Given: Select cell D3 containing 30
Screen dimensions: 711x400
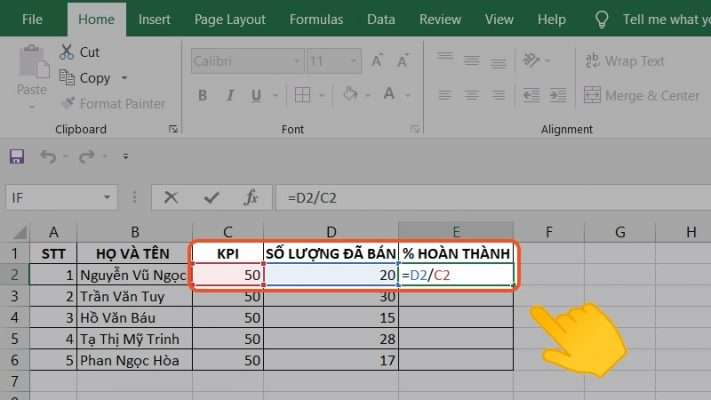Looking at the screenshot, I should [x=331, y=297].
